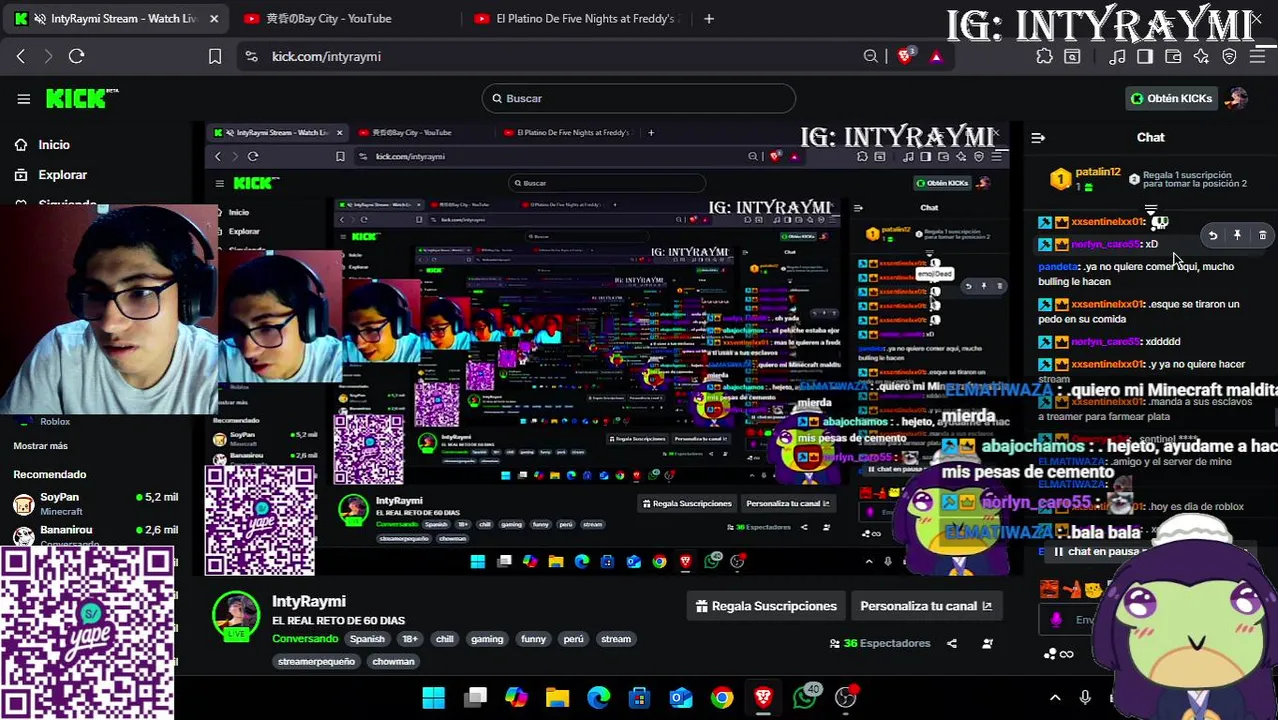Open Microsoft Edge from taskbar
The height and width of the screenshot is (720, 1278).
click(598, 698)
